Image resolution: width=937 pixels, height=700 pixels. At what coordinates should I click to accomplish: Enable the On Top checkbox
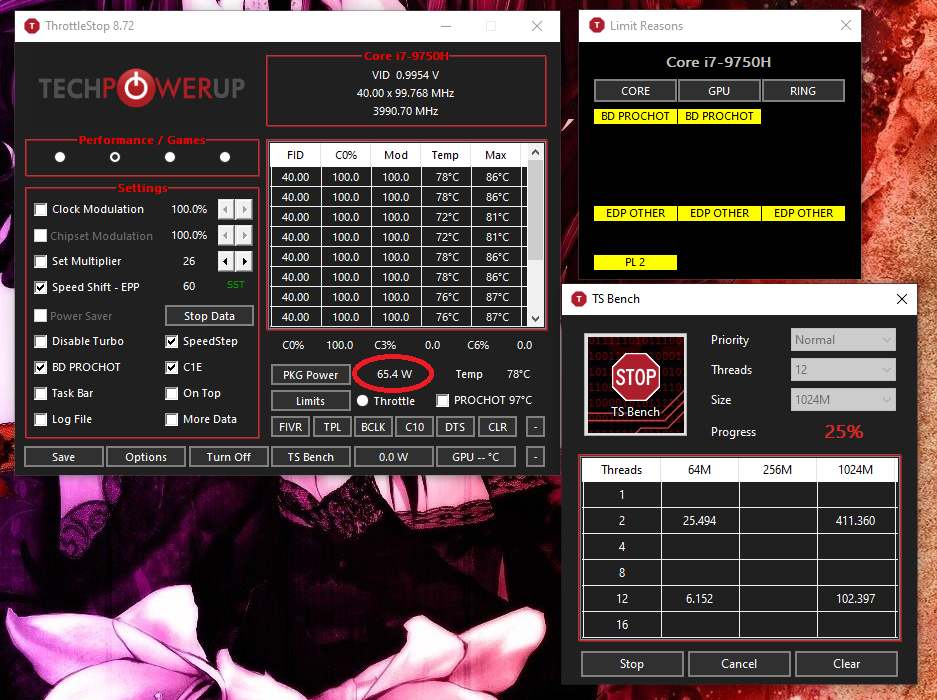click(172, 393)
